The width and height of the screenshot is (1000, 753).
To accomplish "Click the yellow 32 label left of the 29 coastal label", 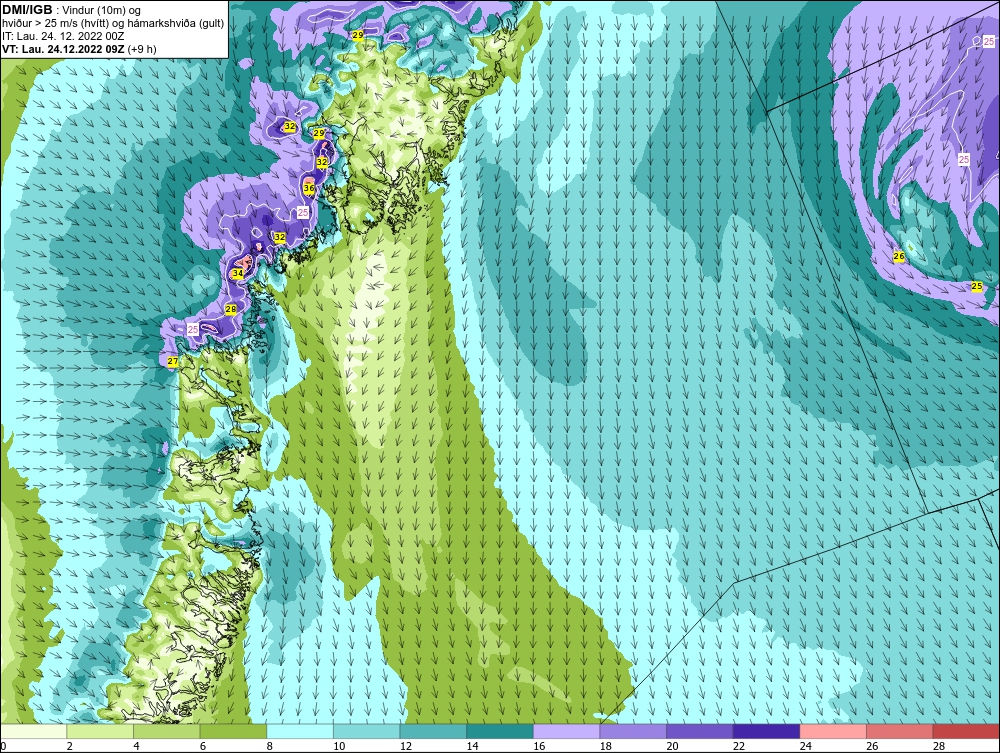I will 290,126.
